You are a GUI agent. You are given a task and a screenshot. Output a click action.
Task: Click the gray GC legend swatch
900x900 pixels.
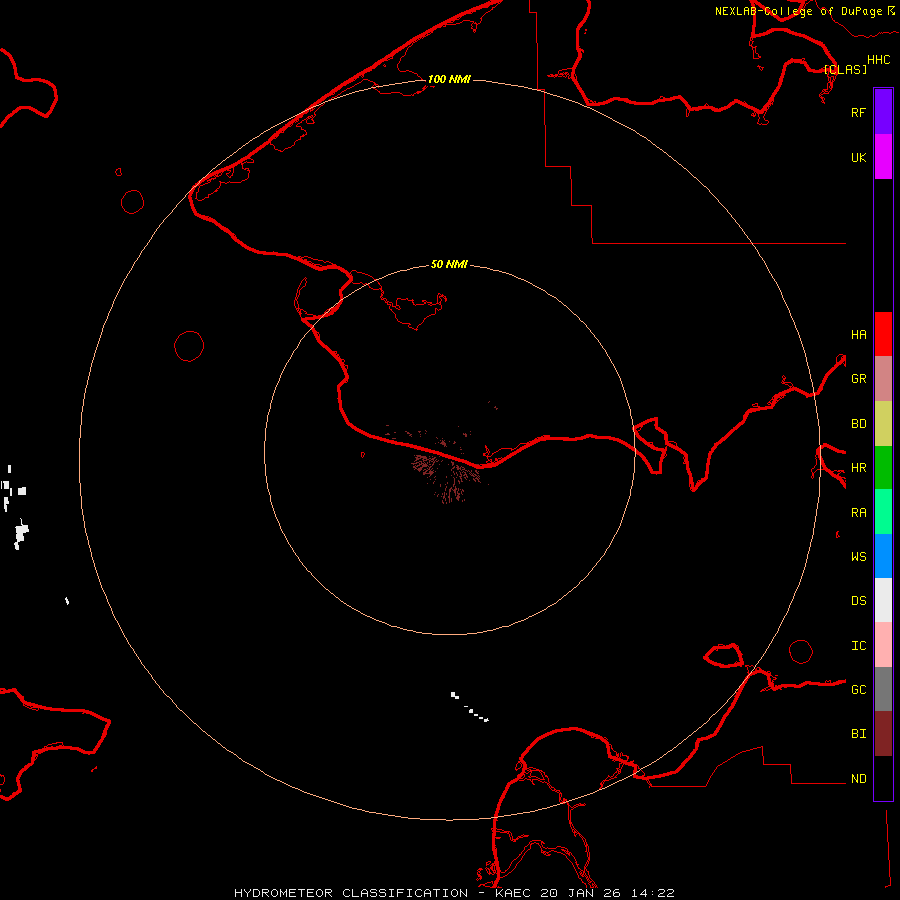(883, 689)
